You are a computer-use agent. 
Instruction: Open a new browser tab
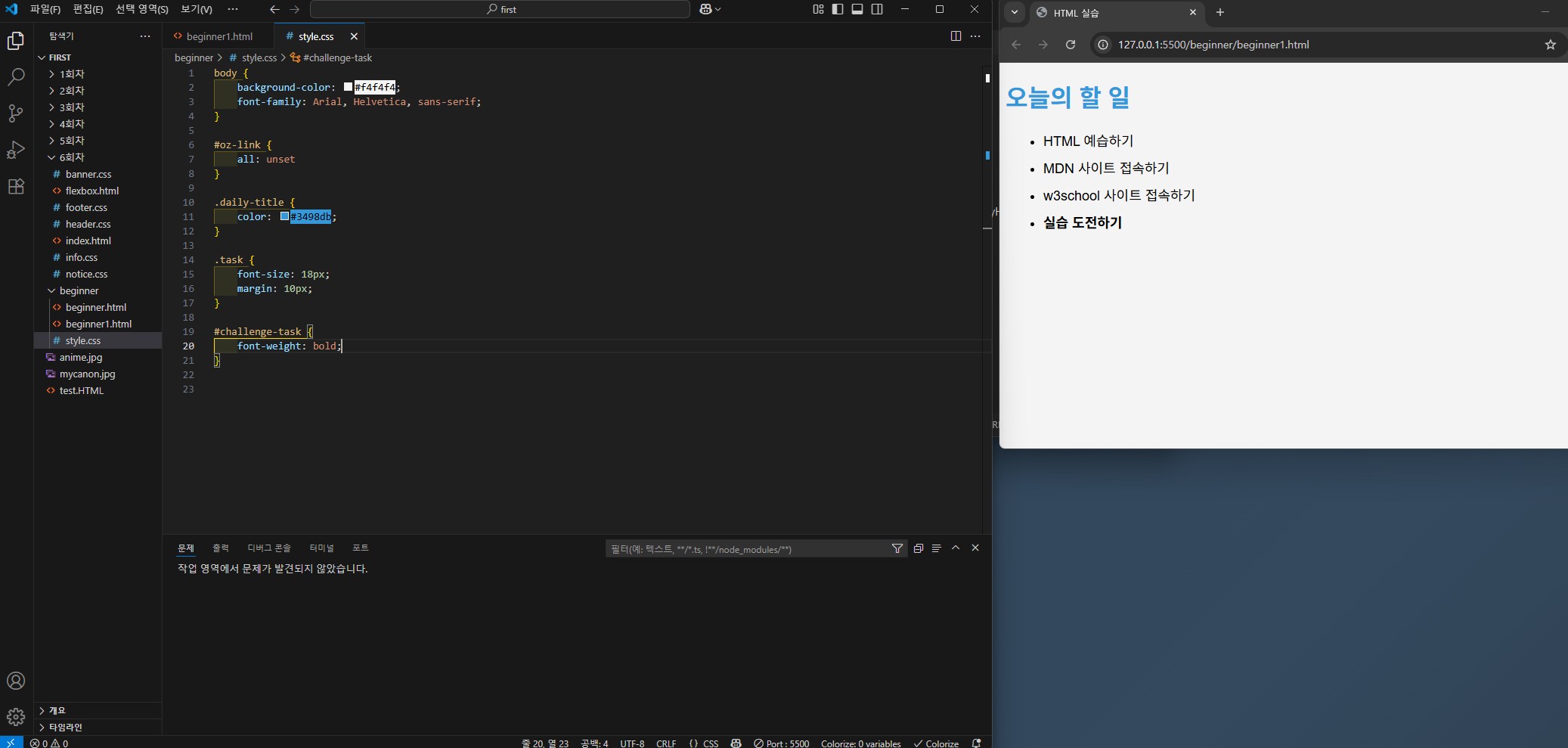1219,12
